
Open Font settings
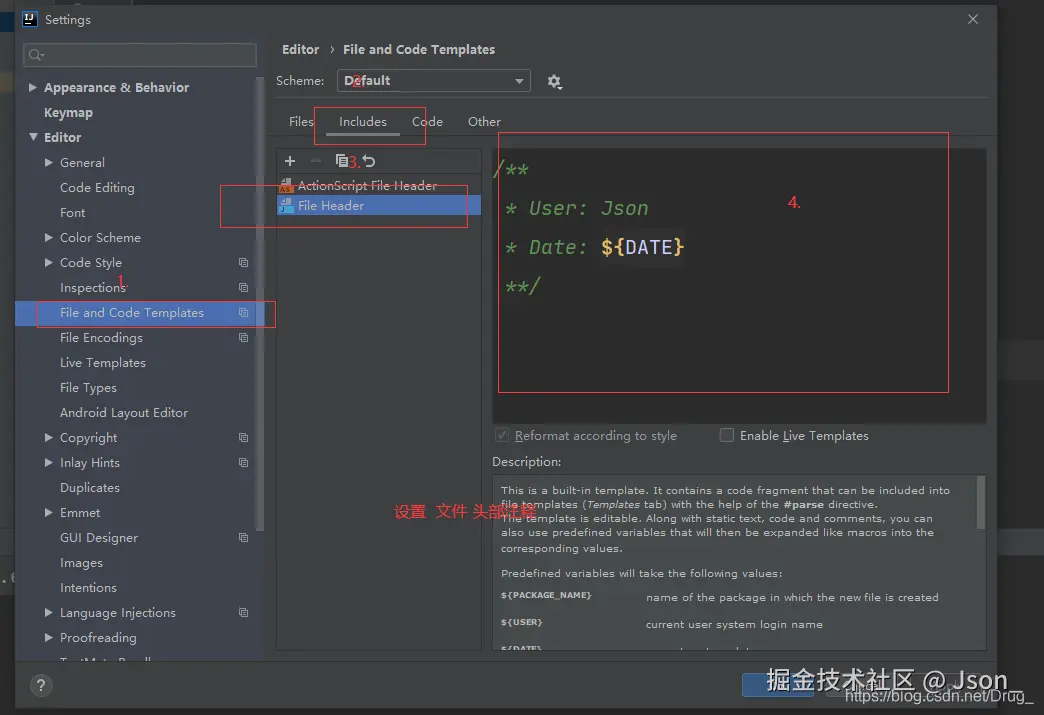73,213
